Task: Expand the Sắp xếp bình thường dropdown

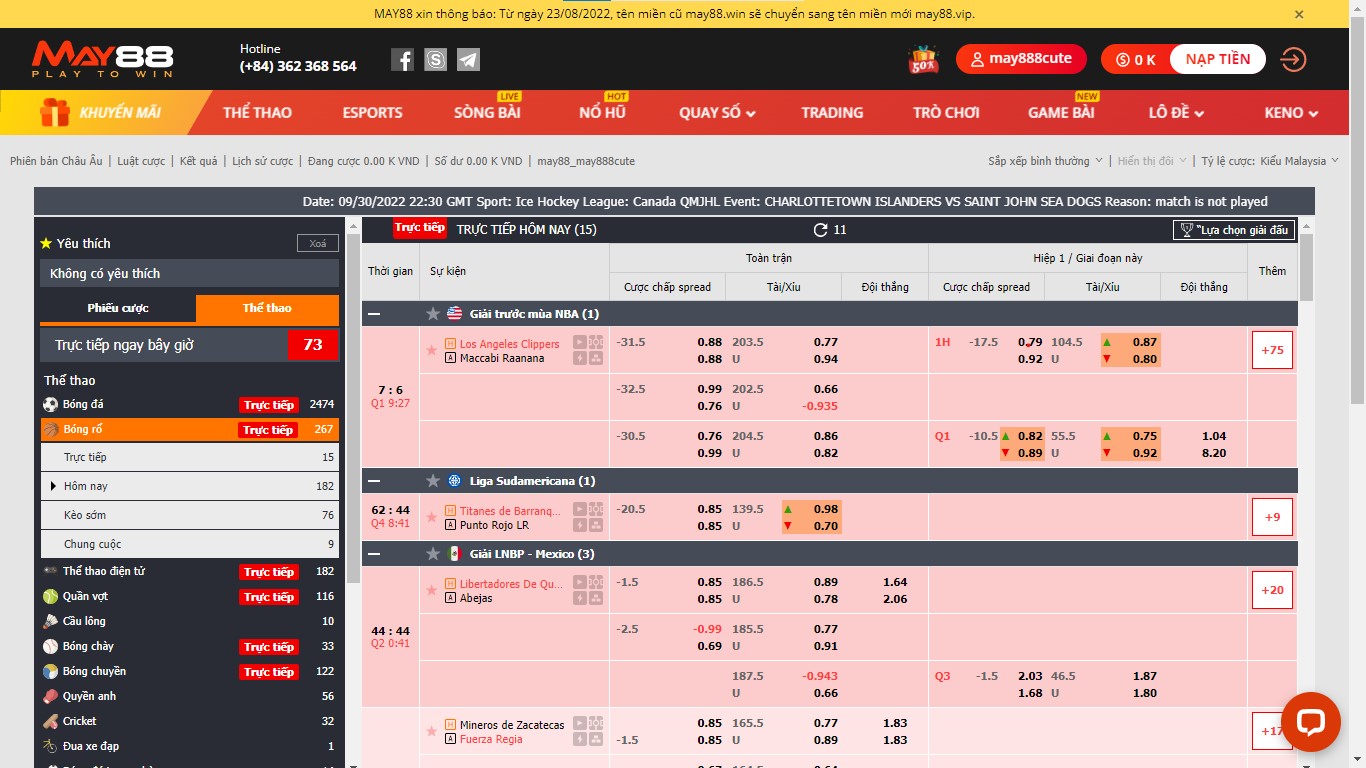Action: click(x=1045, y=161)
